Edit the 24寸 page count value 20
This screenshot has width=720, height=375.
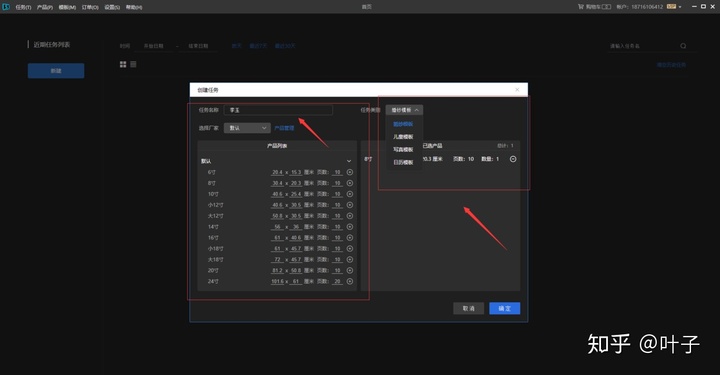(x=338, y=281)
